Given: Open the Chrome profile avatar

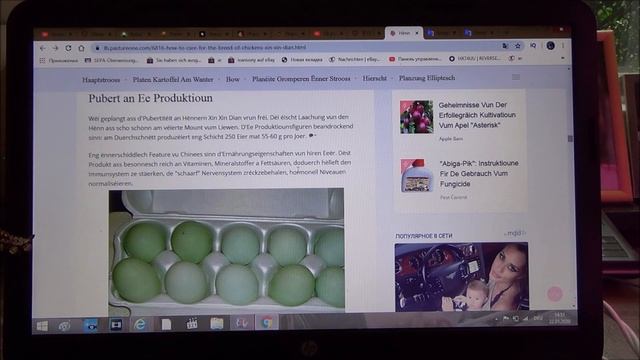Looking at the screenshot, I should pos(550,46).
